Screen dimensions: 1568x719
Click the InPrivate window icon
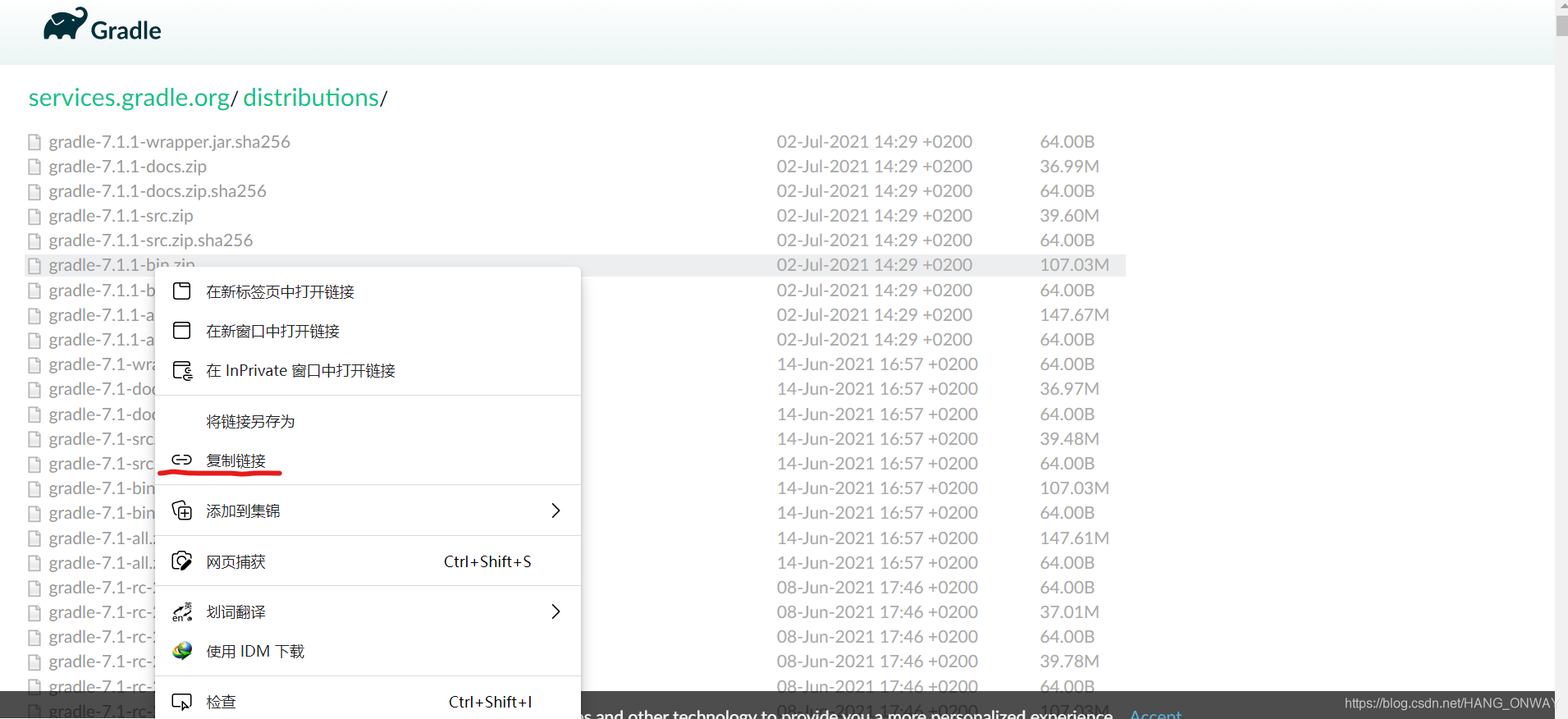(182, 370)
